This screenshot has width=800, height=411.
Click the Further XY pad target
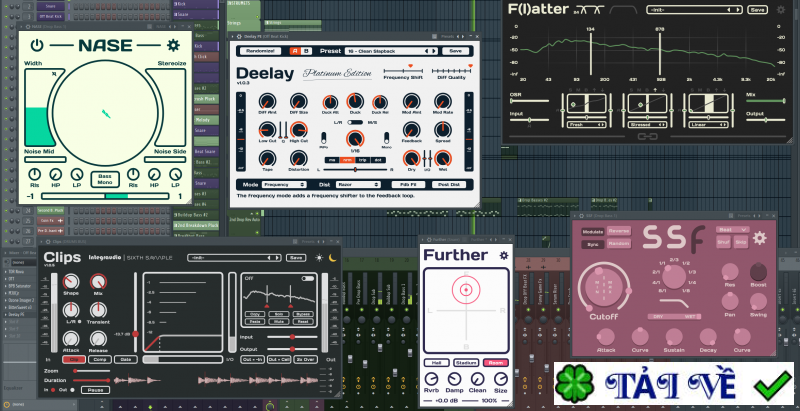465,290
